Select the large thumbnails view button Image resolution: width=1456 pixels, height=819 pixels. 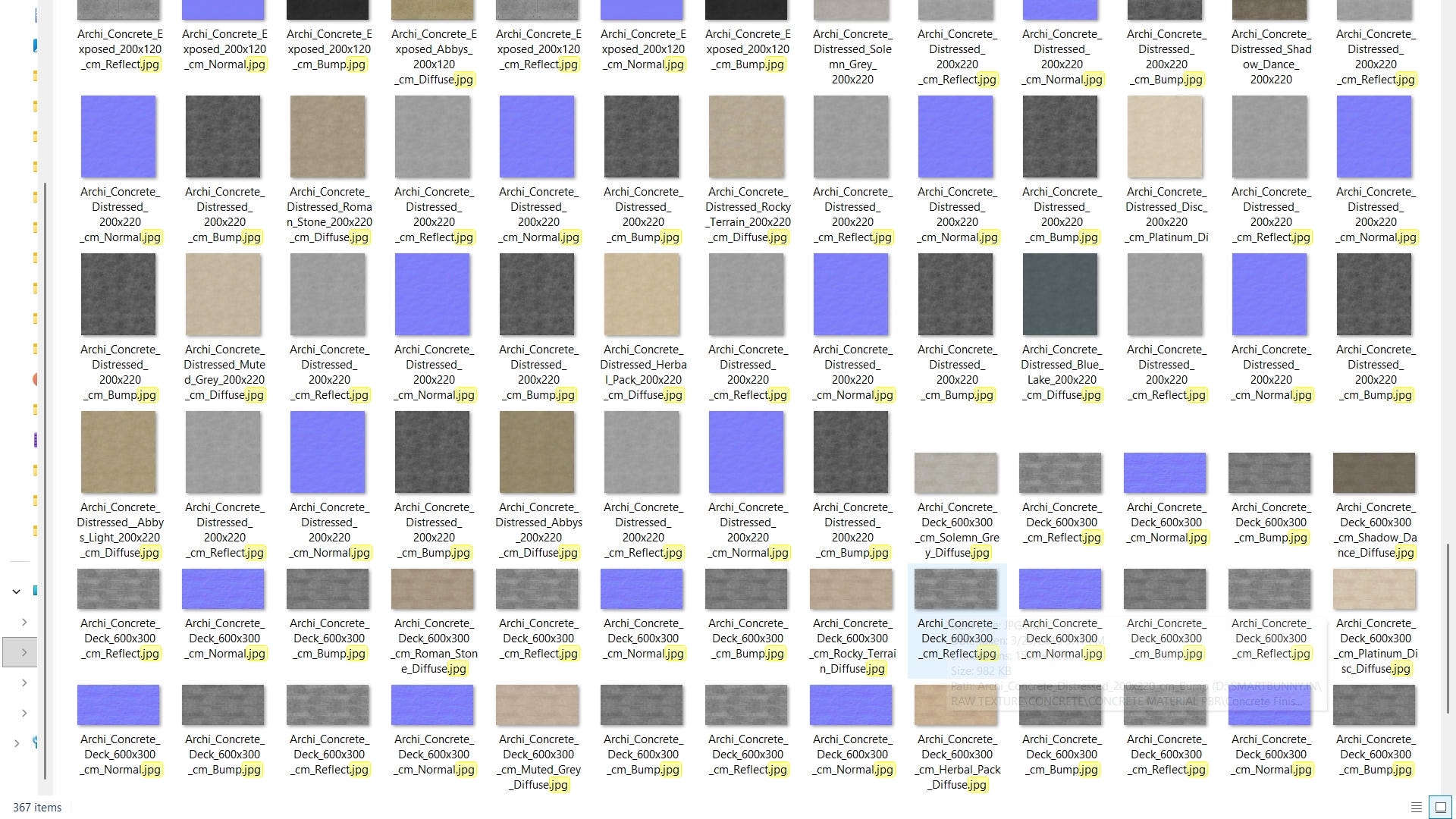(x=1440, y=808)
